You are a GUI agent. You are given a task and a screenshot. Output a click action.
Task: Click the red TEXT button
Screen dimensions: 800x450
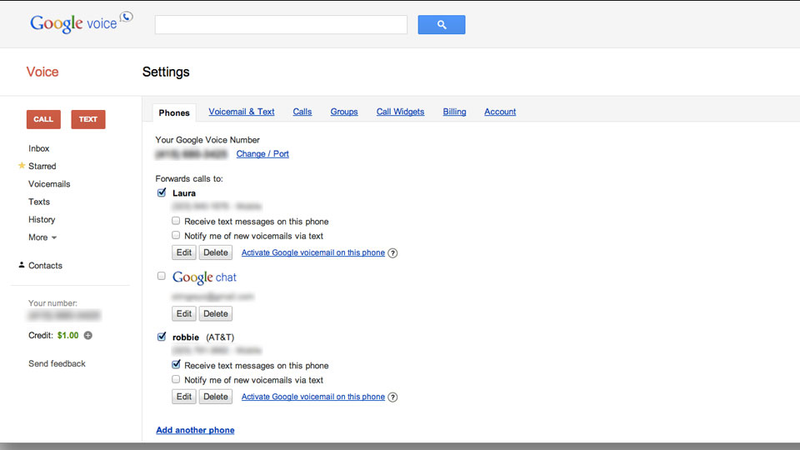[x=88, y=119]
